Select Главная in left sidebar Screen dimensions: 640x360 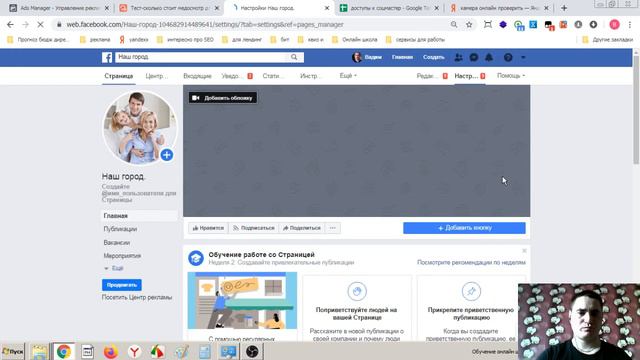pos(140,216)
